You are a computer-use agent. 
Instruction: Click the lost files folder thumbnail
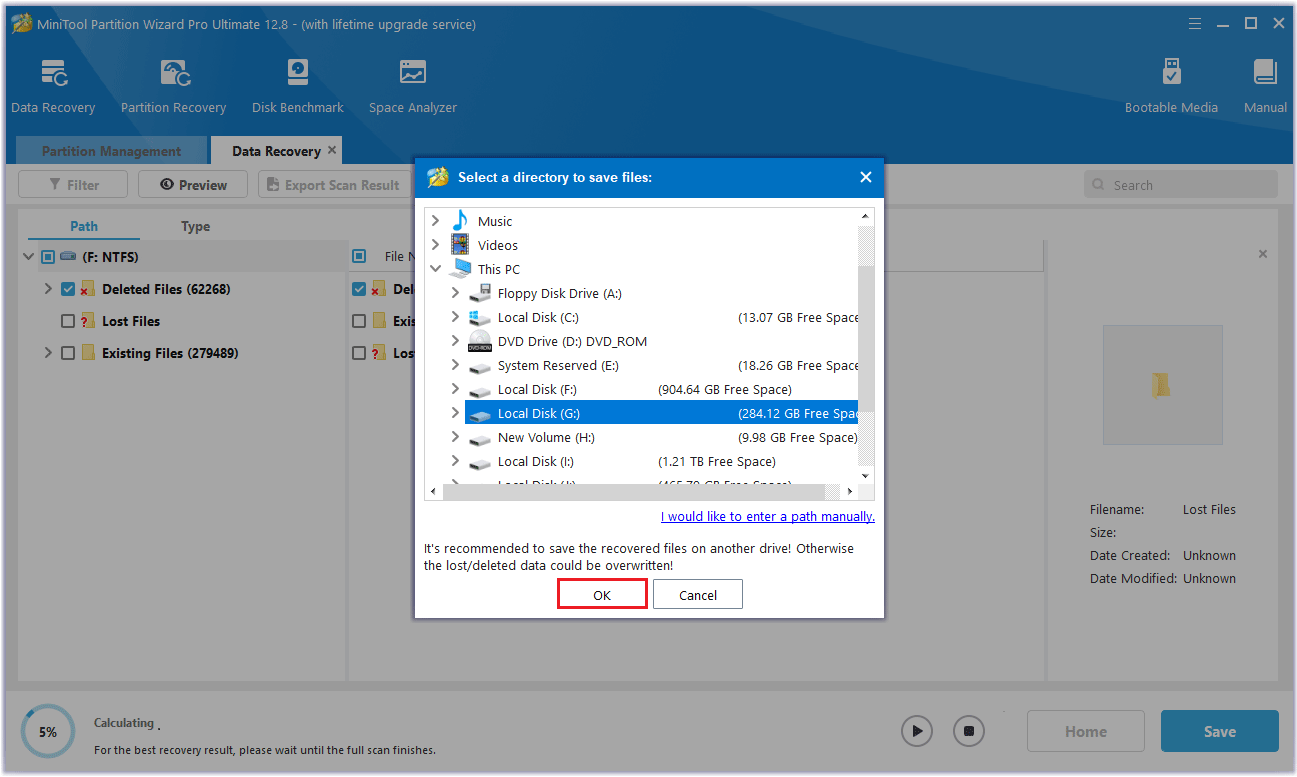(1162, 385)
